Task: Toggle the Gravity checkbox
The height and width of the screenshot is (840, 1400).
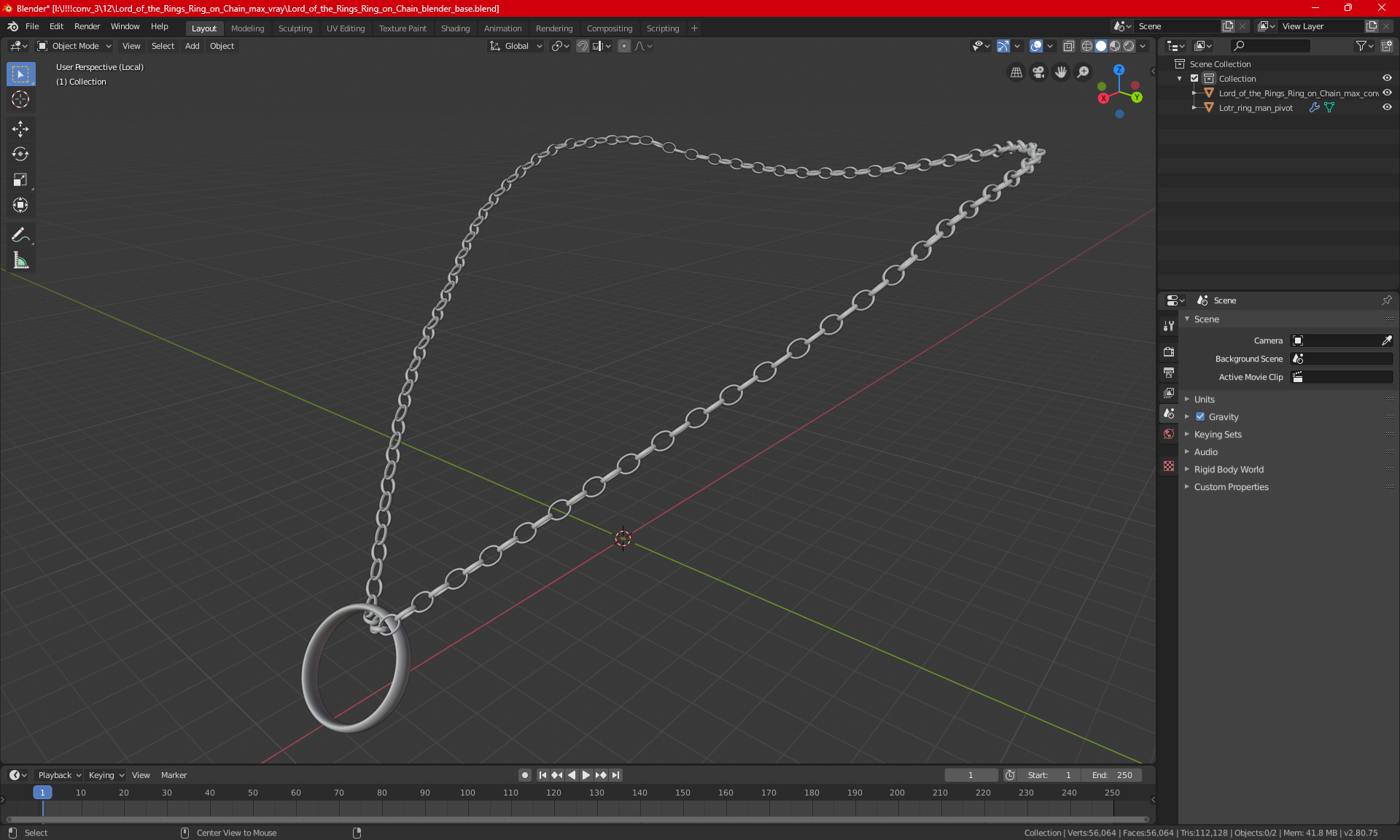Action: (x=1200, y=417)
